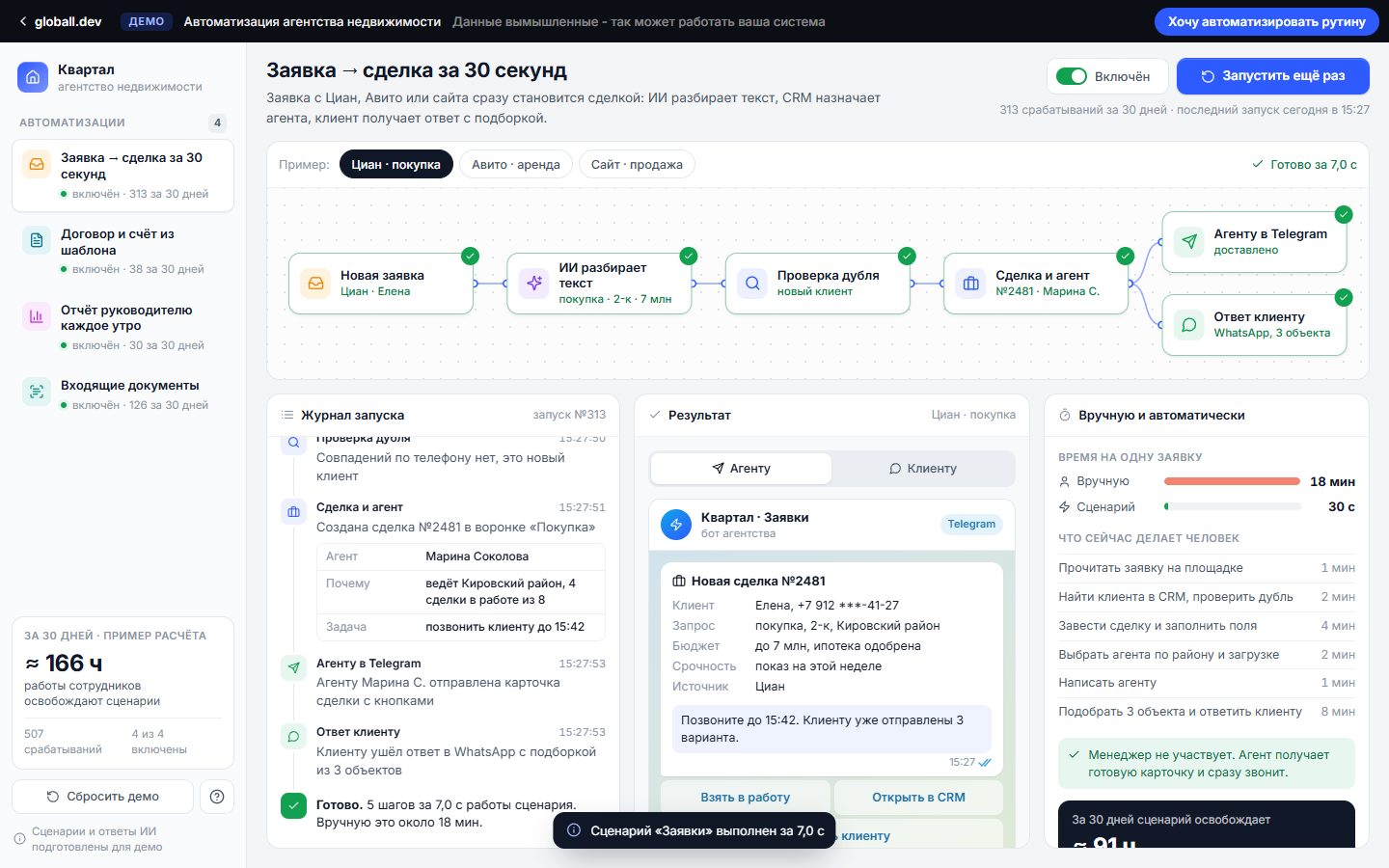Click the Новая заявка node icon
The height and width of the screenshot is (868, 1389).
pyautogui.click(x=315, y=284)
